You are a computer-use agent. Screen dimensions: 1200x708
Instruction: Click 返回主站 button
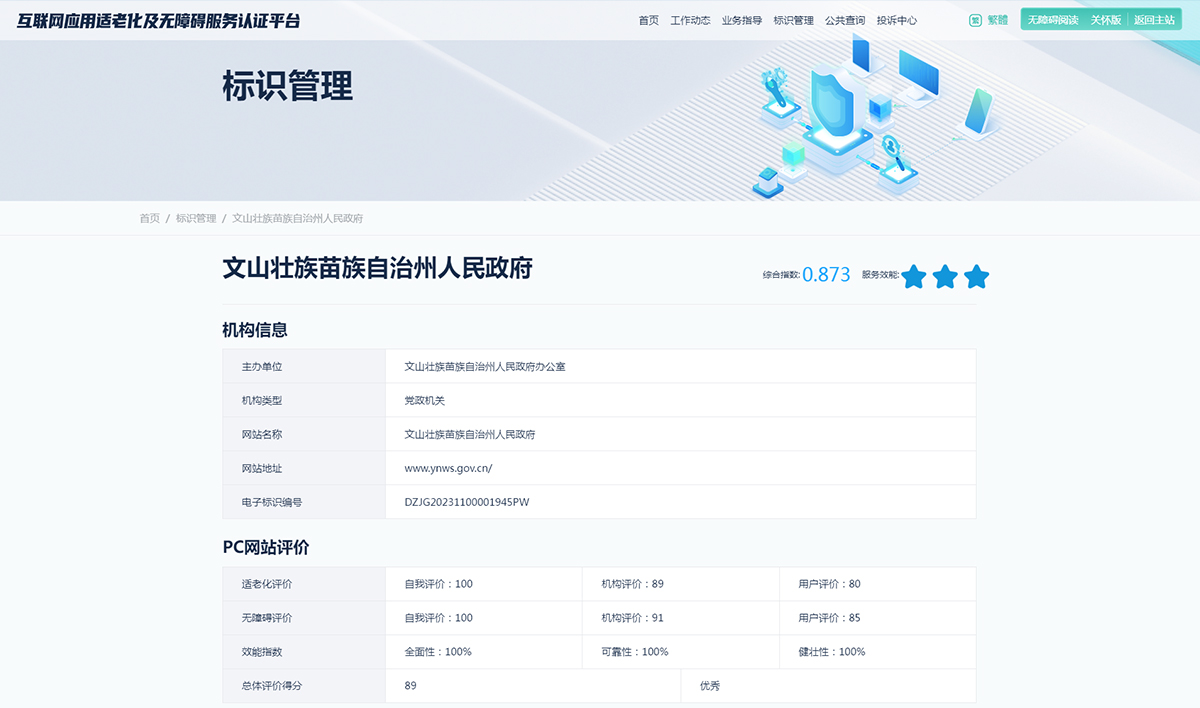click(1154, 20)
